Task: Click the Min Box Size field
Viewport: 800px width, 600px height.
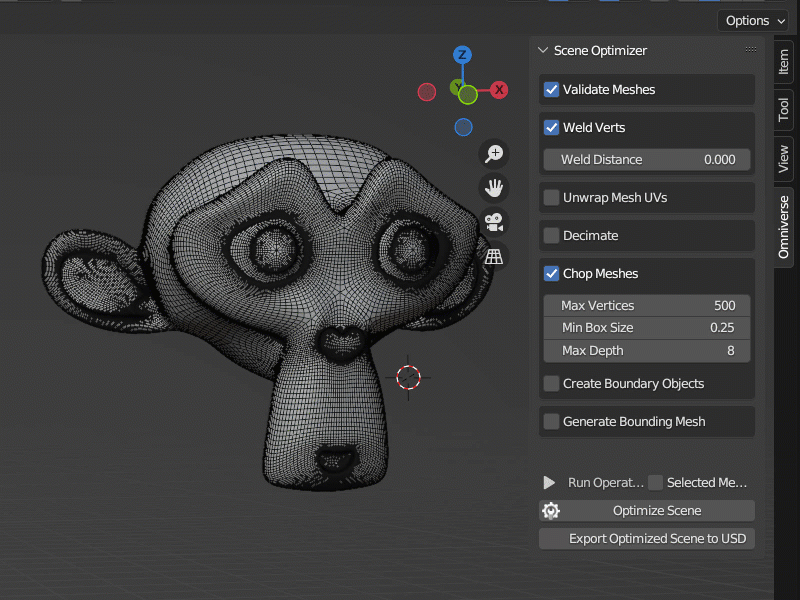Action: 647,328
